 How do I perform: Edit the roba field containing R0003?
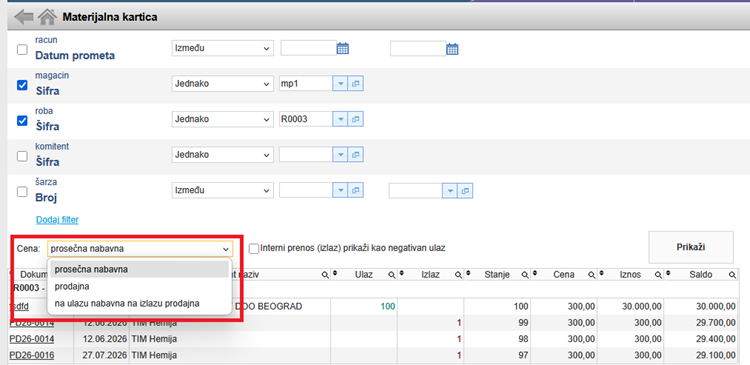point(306,119)
